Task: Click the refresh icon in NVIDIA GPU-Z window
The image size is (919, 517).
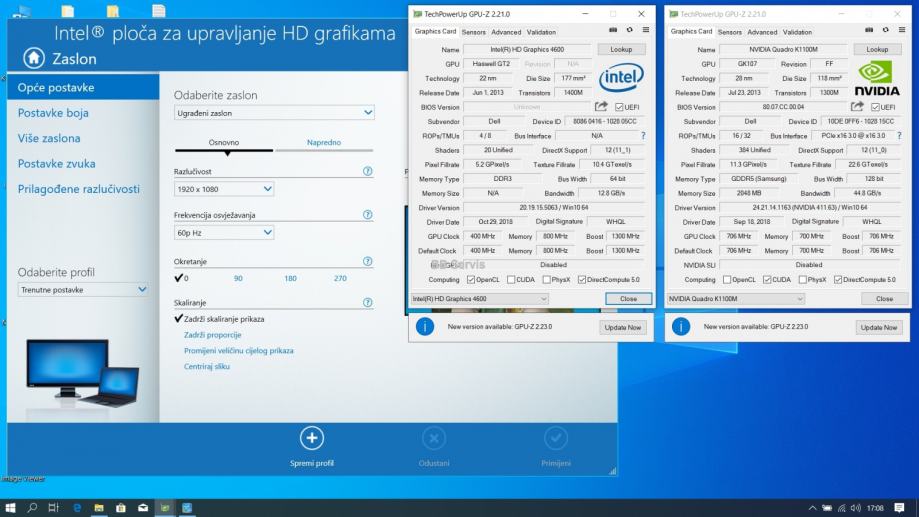Action: (x=886, y=32)
